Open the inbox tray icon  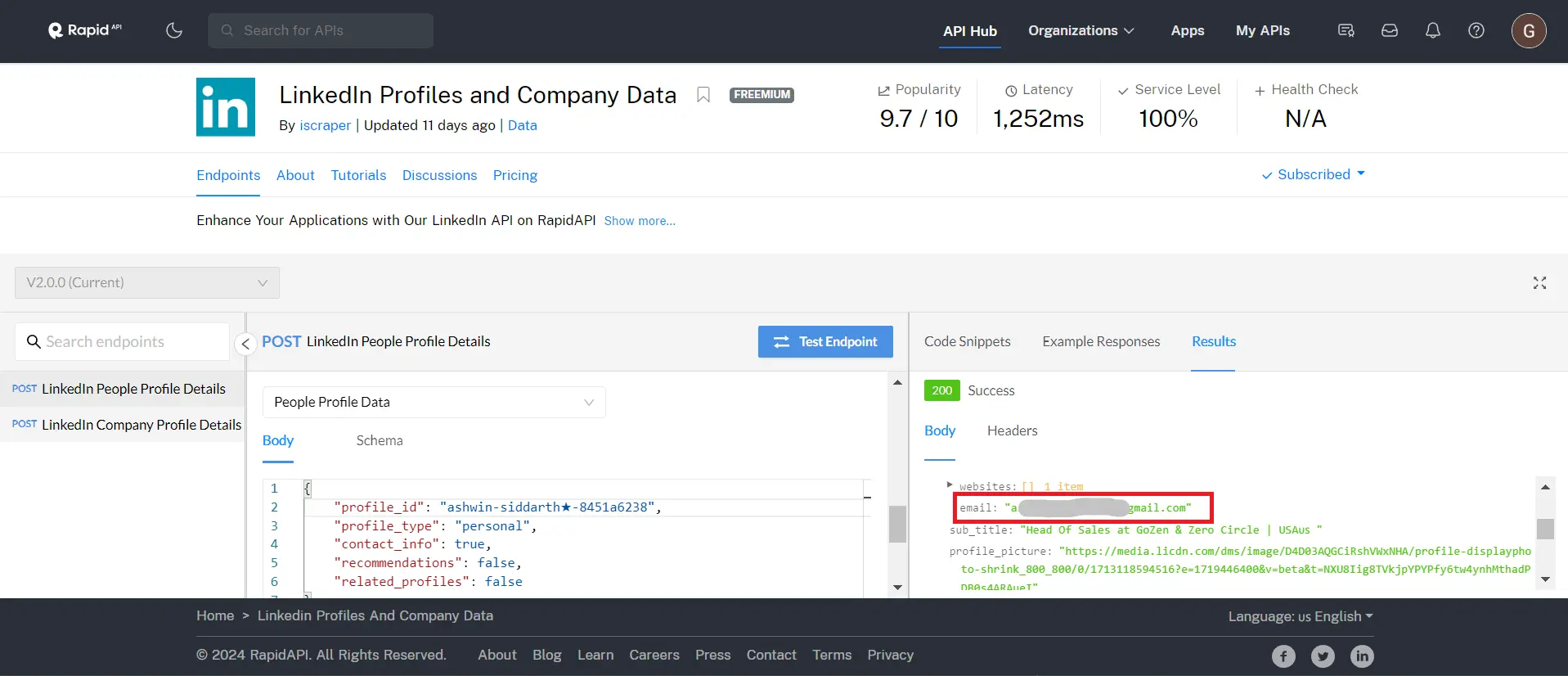coord(1389,30)
